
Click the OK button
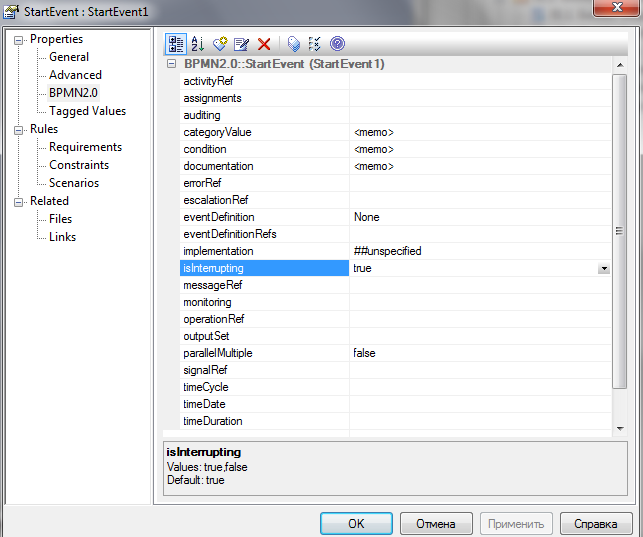coord(356,523)
